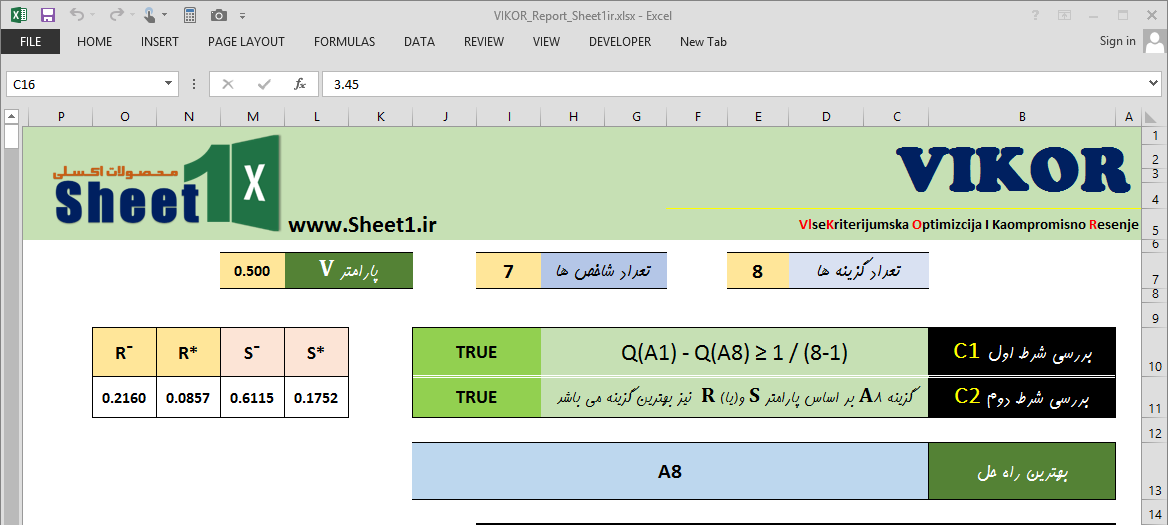The width and height of the screenshot is (1168, 525).
Task: Open the Calculator quick access icon
Action: point(190,14)
